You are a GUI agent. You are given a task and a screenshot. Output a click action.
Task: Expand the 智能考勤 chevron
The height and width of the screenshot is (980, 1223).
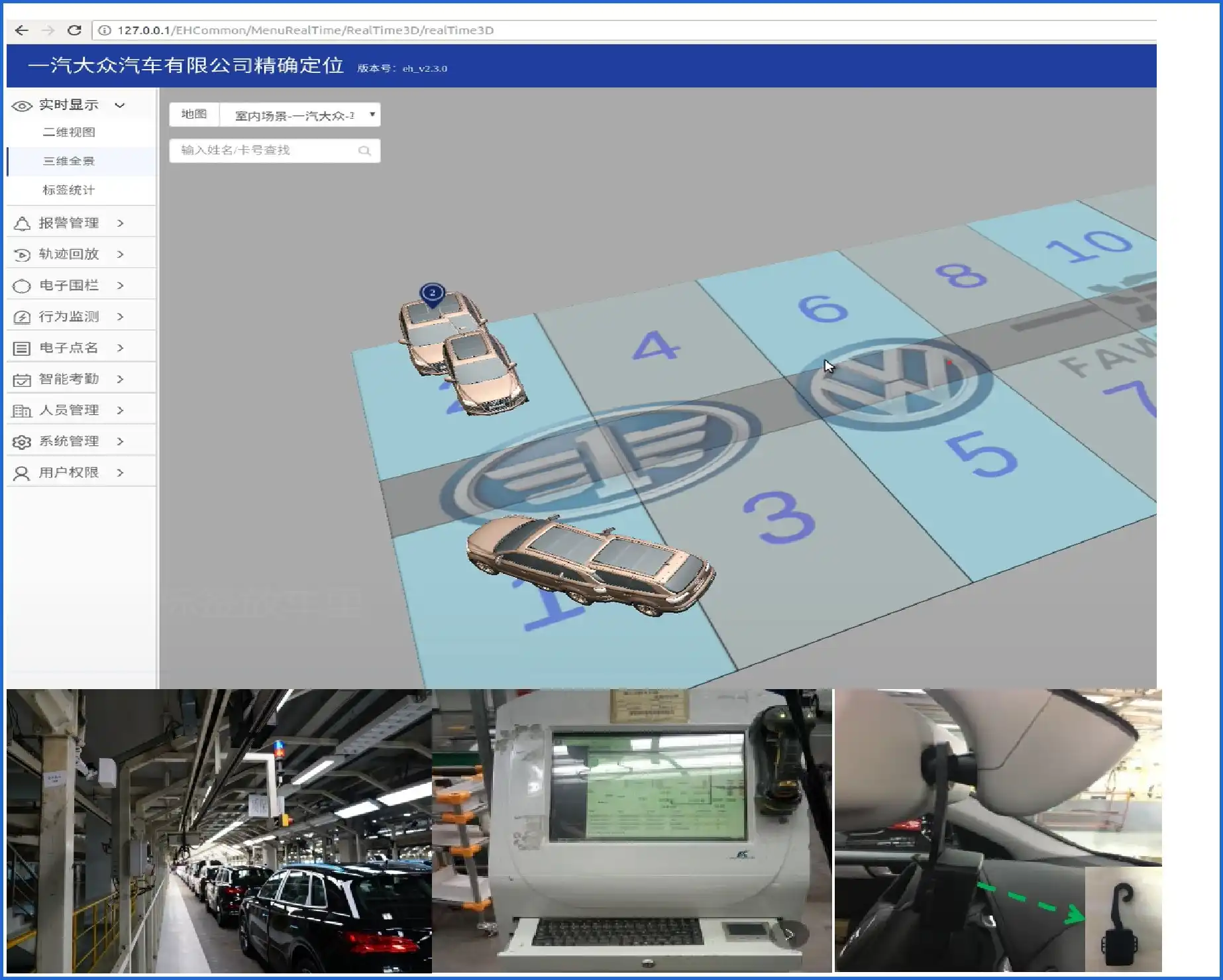click(x=121, y=379)
